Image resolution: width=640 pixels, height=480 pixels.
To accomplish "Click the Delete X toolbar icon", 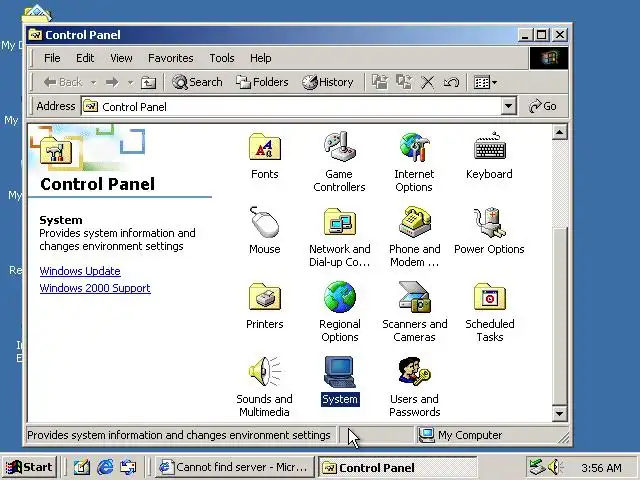I will pyautogui.click(x=427, y=82).
